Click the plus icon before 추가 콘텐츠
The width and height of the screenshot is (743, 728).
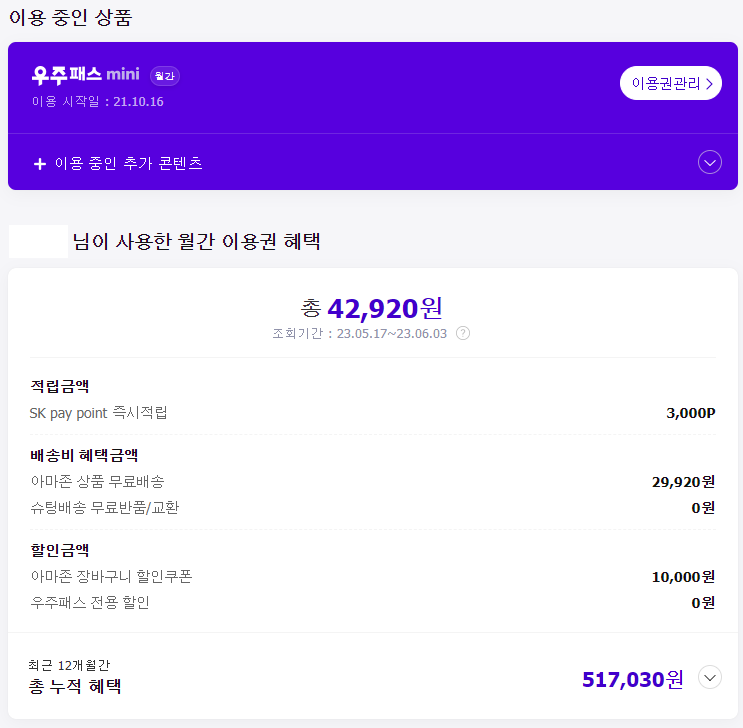[x=40, y=164]
